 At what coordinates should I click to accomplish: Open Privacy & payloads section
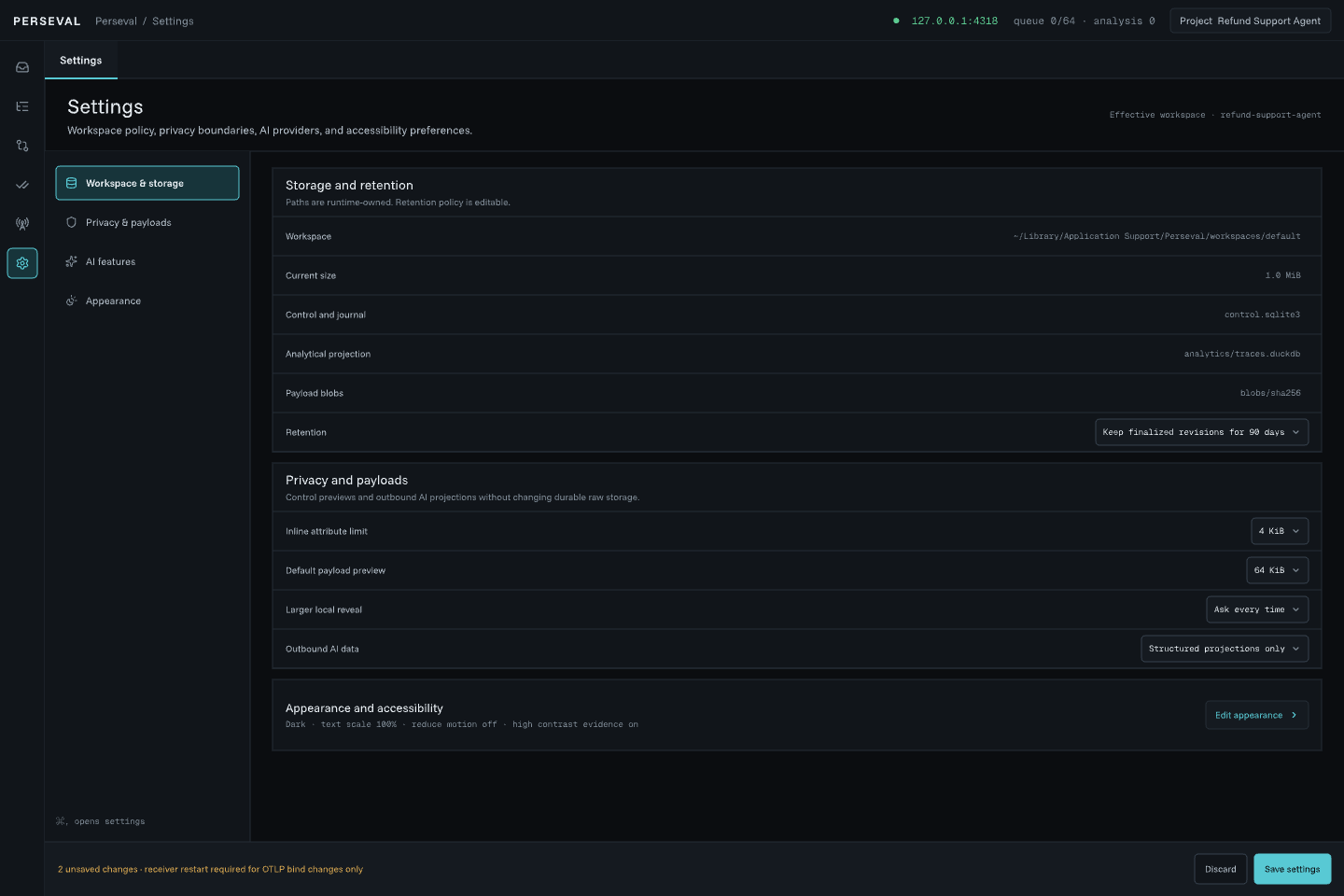pyautogui.click(x=147, y=222)
